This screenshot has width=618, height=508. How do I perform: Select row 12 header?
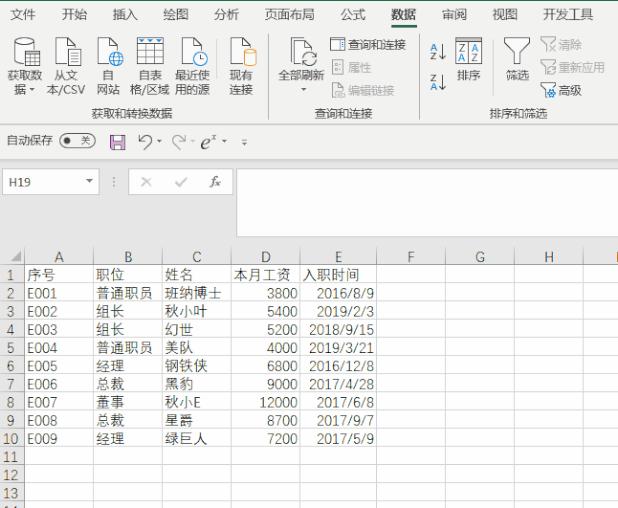point(11,475)
